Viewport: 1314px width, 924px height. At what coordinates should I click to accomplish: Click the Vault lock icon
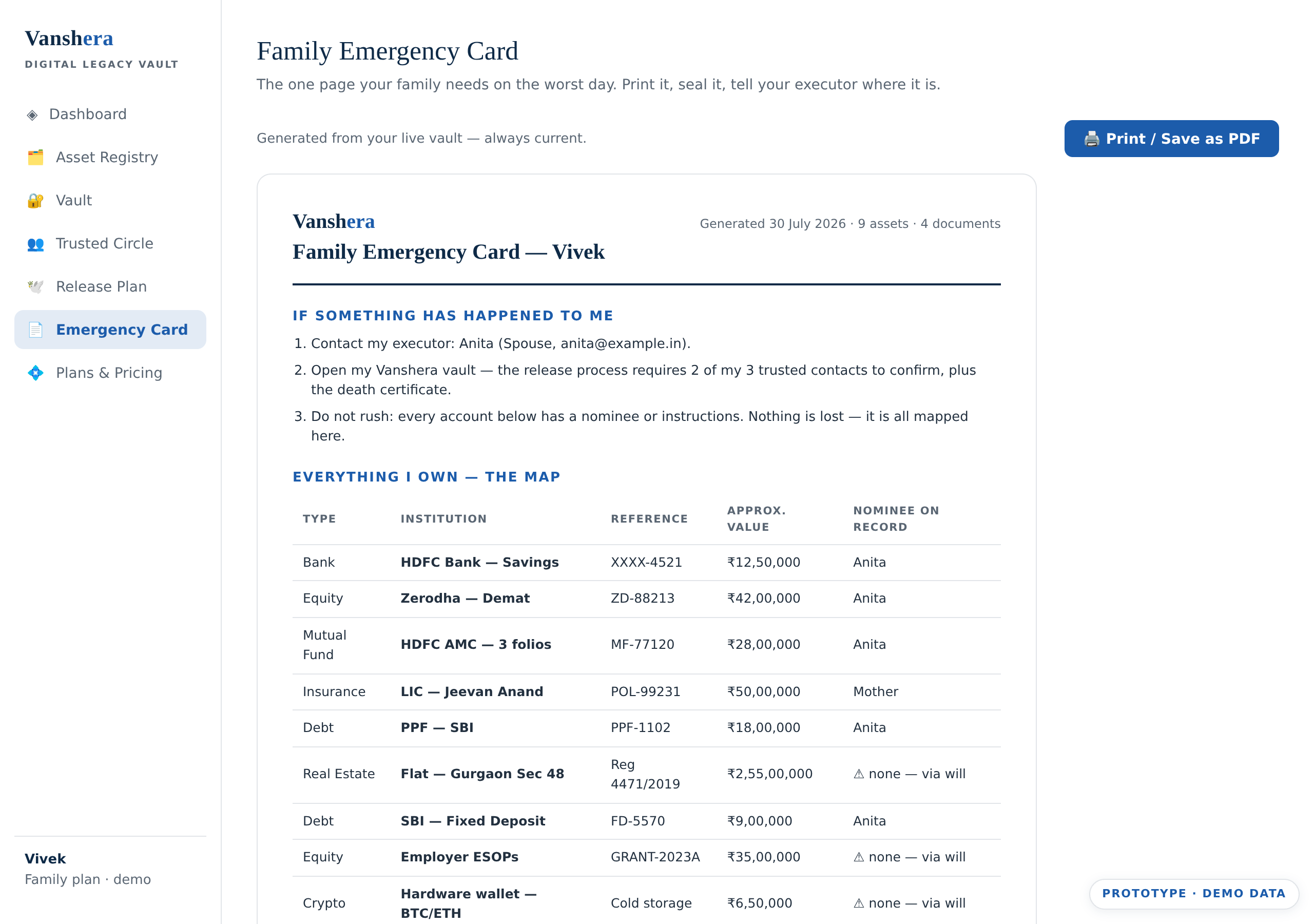[x=35, y=200]
